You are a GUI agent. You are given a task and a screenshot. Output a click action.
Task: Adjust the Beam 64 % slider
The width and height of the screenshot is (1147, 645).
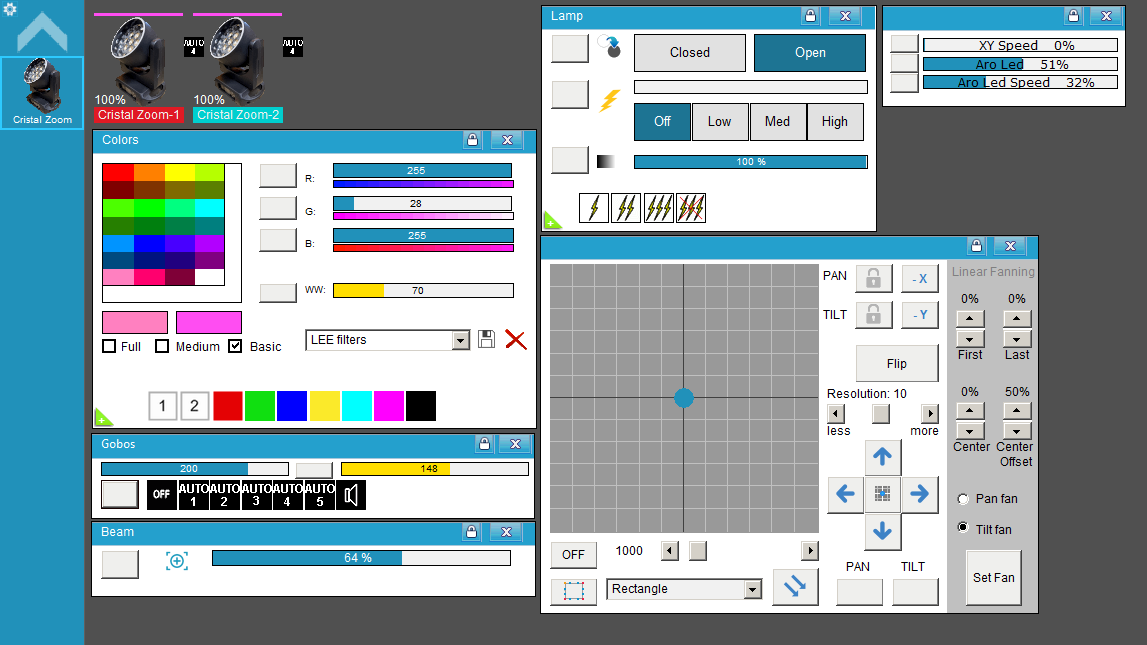pos(361,558)
